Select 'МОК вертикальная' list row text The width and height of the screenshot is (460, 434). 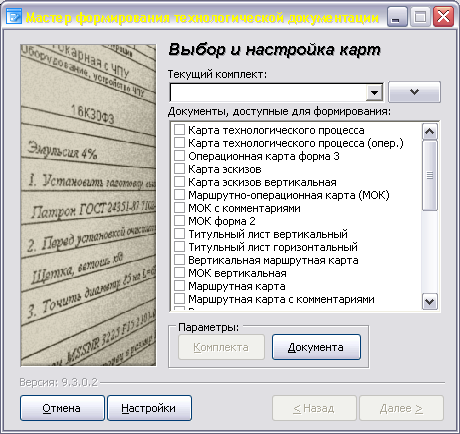[x=237, y=273]
